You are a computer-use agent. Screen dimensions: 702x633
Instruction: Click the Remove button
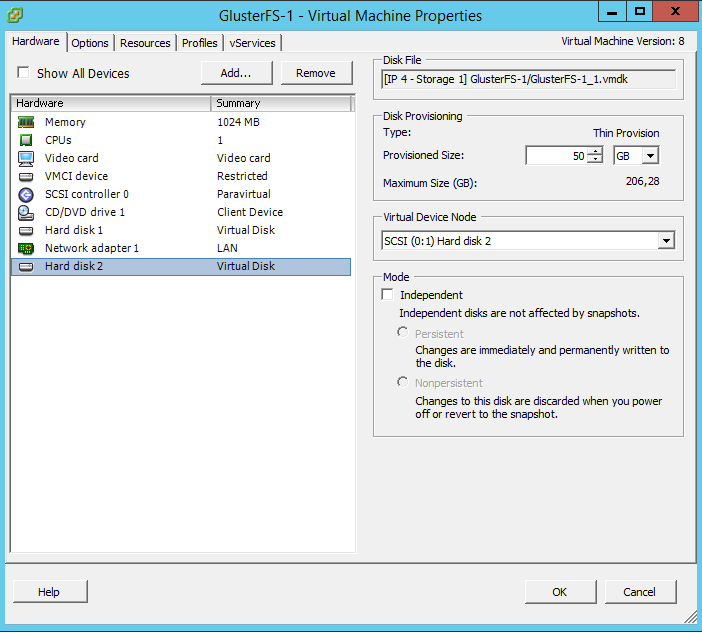(316, 73)
